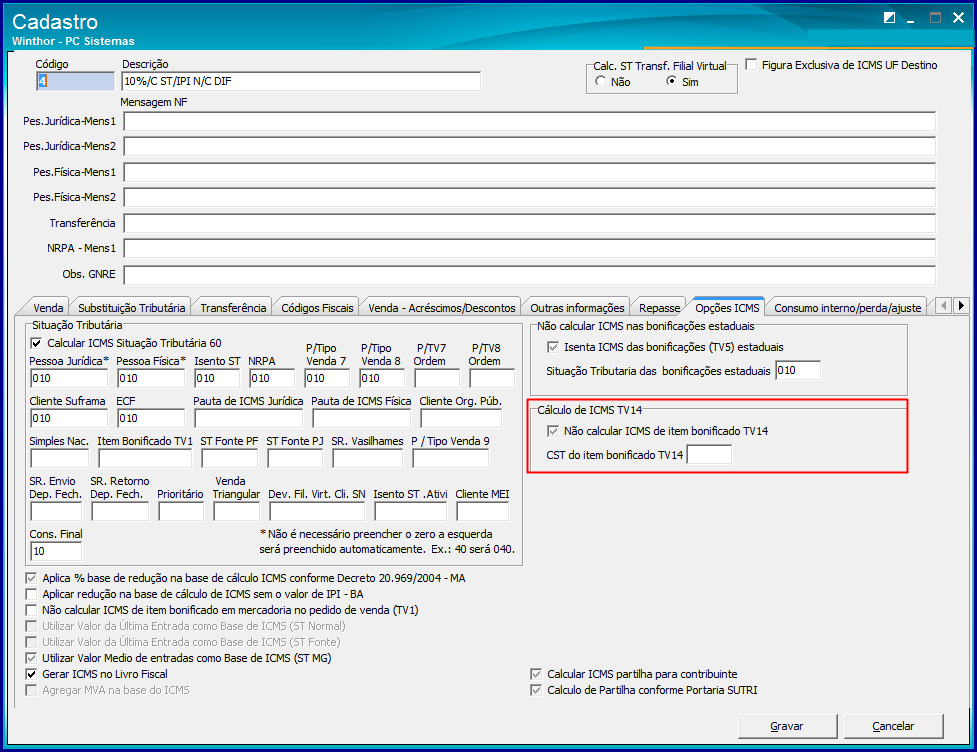This screenshot has width=977, height=752.
Task: Click Pes.Jurídica-Mens2 message field
Action: coord(530,146)
